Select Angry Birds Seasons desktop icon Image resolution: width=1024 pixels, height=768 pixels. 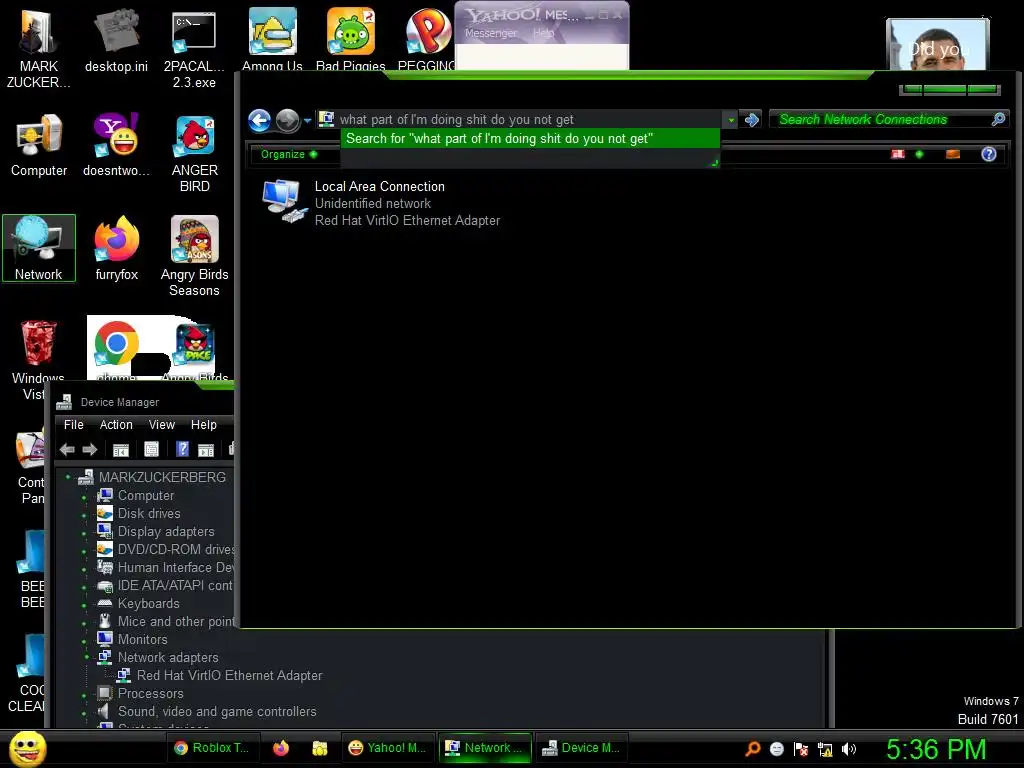coord(195,256)
